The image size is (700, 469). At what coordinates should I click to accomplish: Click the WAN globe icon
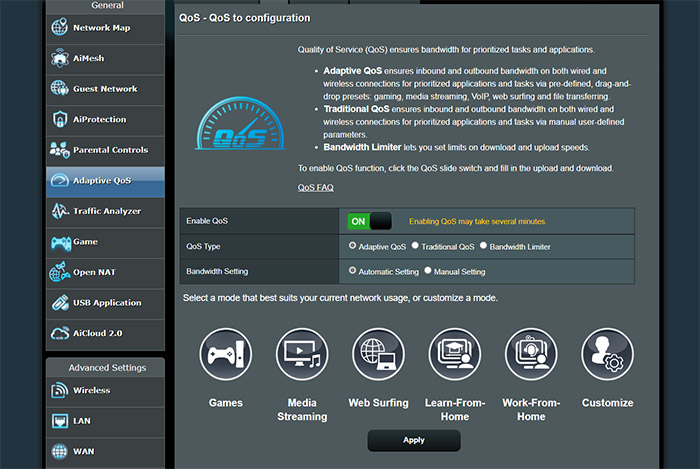tap(59, 452)
